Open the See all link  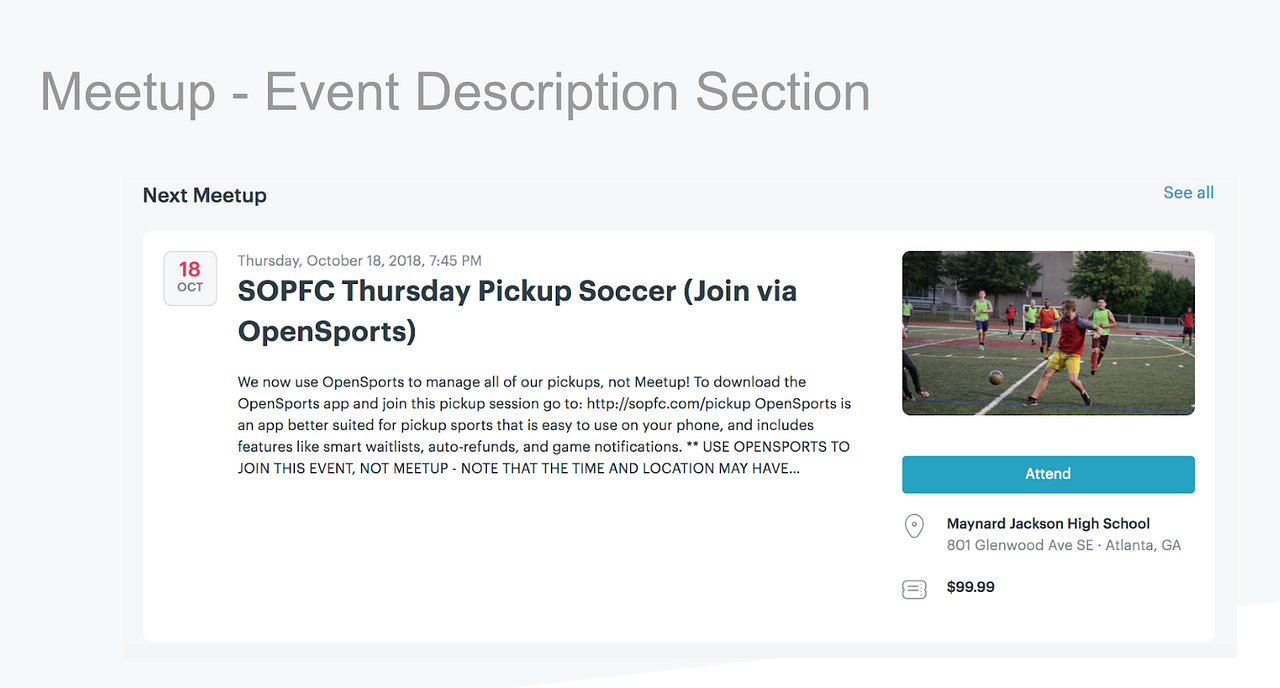(1188, 193)
